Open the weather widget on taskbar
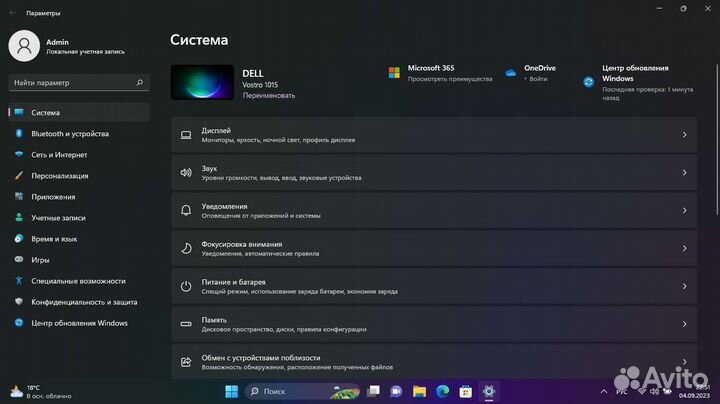This screenshot has height=404, width=720. pos(41,392)
